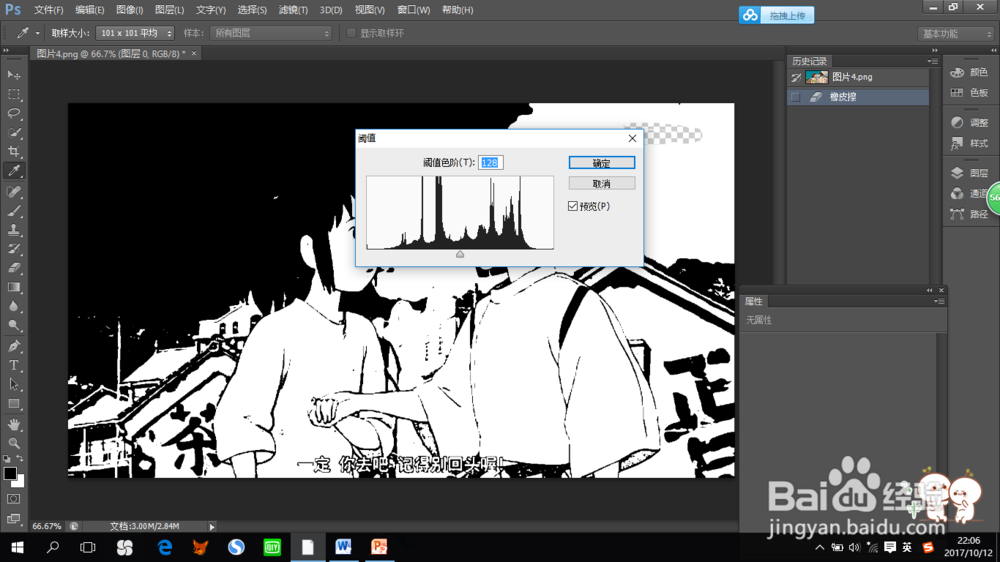Image resolution: width=1000 pixels, height=562 pixels.
Task: Click the 66.67% zoom field
Action: tap(47, 526)
